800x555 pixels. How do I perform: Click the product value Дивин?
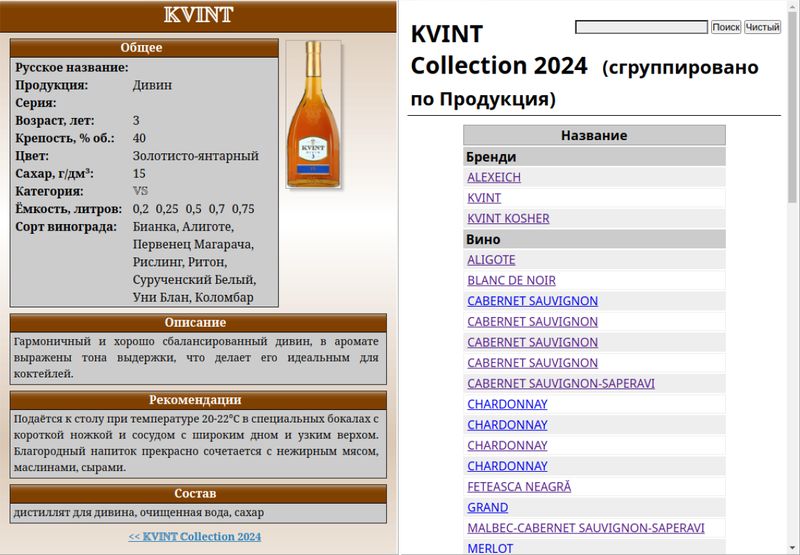[x=152, y=85]
